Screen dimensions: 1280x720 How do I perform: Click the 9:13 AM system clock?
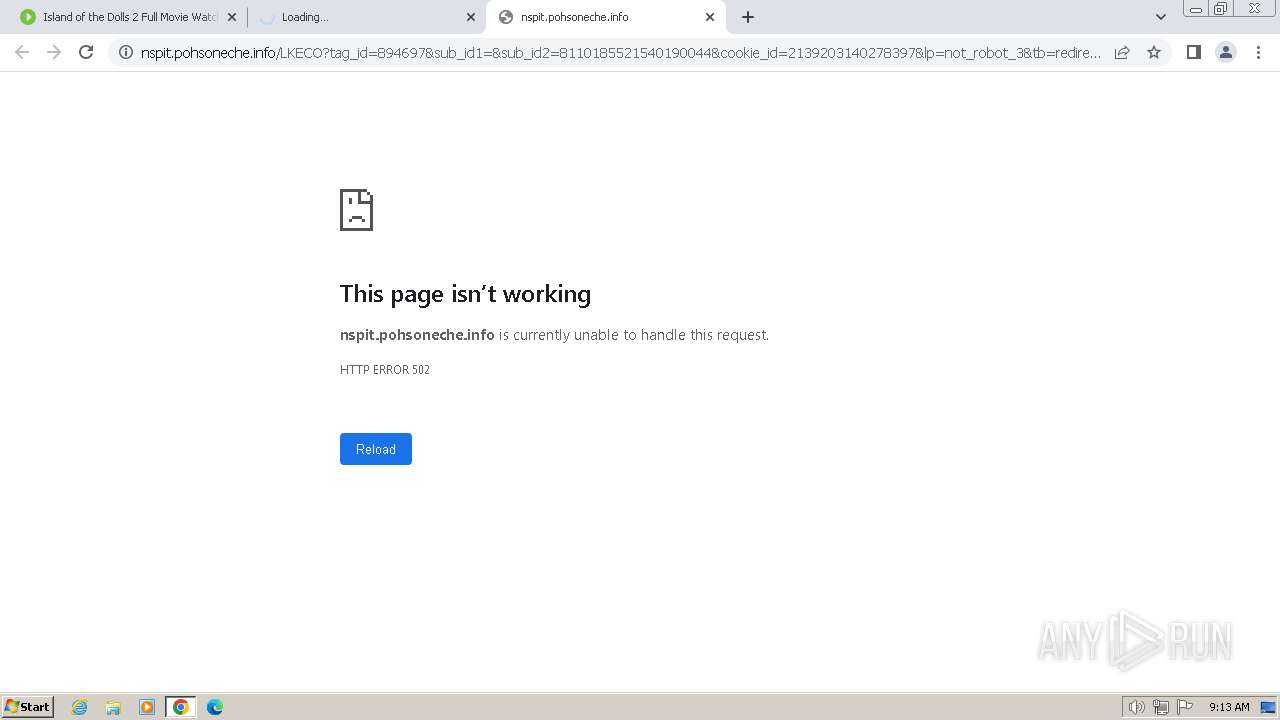click(x=1229, y=707)
